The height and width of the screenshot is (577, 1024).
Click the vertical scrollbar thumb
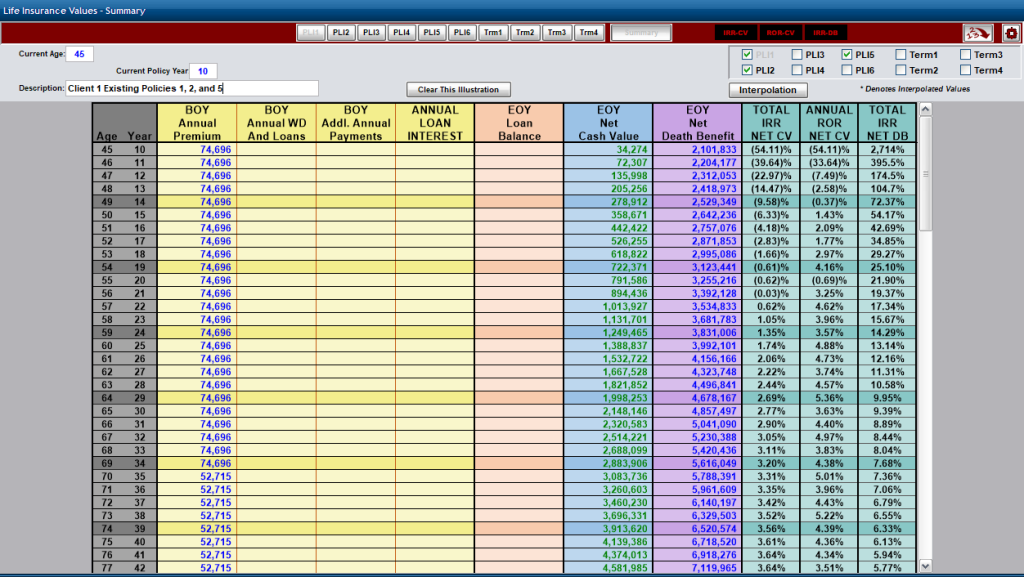[x=925, y=174]
